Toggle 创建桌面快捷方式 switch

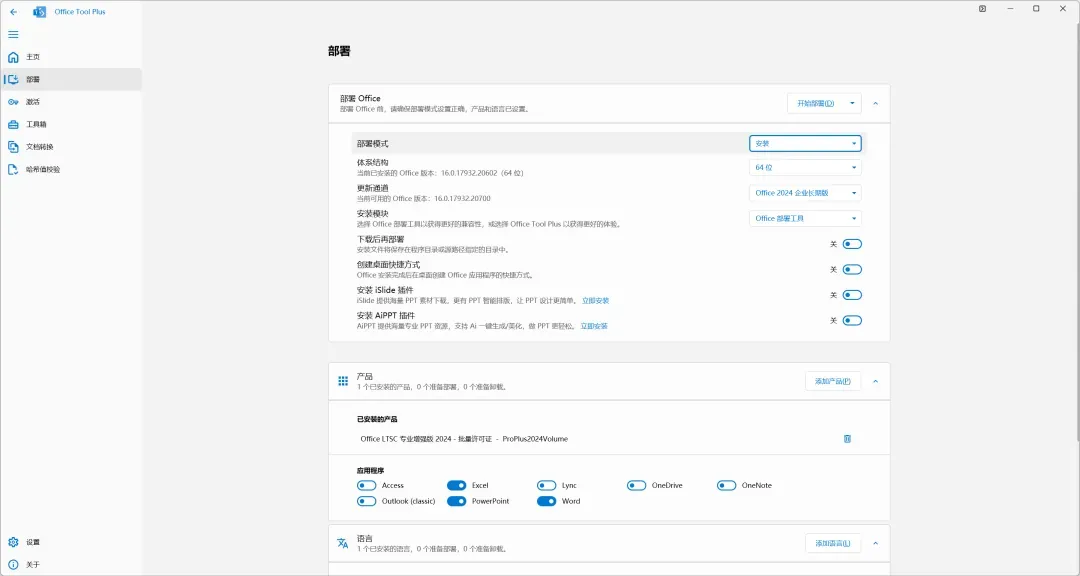pyautogui.click(x=852, y=269)
